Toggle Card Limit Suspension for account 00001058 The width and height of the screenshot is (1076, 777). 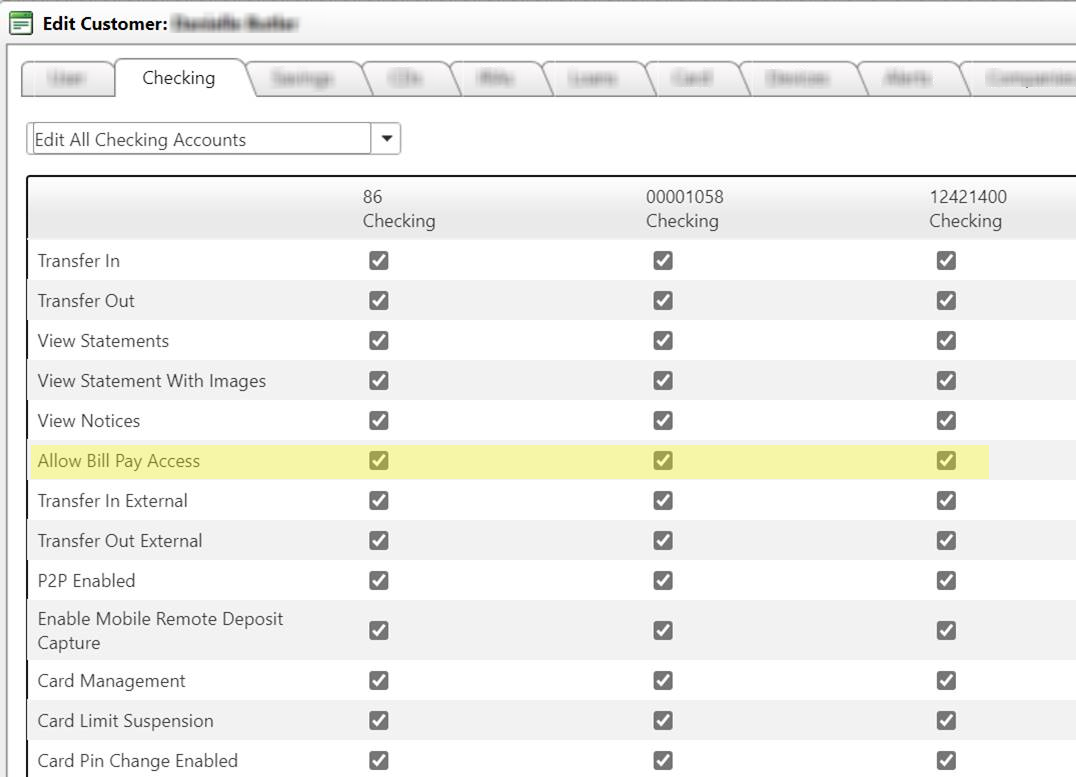pyautogui.click(x=663, y=720)
